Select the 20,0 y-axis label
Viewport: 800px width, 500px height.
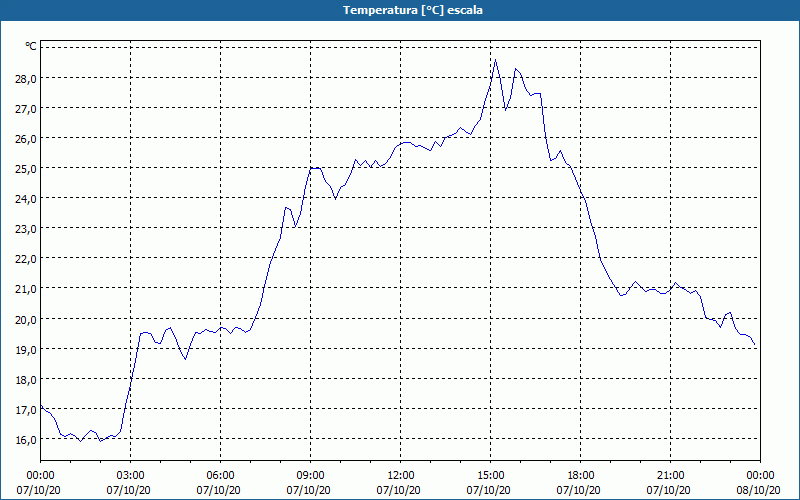26,319
